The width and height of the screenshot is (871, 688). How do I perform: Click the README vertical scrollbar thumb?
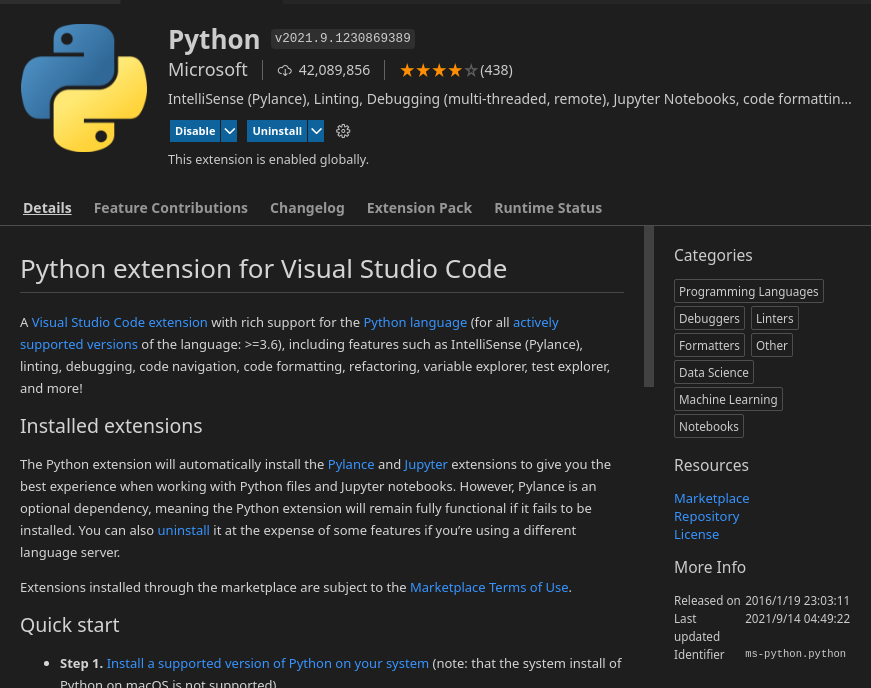pyautogui.click(x=649, y=306)
